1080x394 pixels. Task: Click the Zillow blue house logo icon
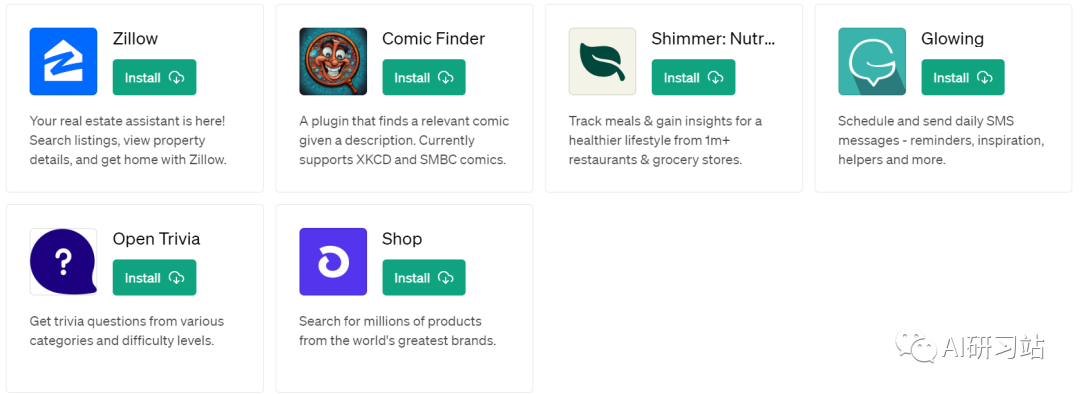pyautogui.click(x=63, y=61)
